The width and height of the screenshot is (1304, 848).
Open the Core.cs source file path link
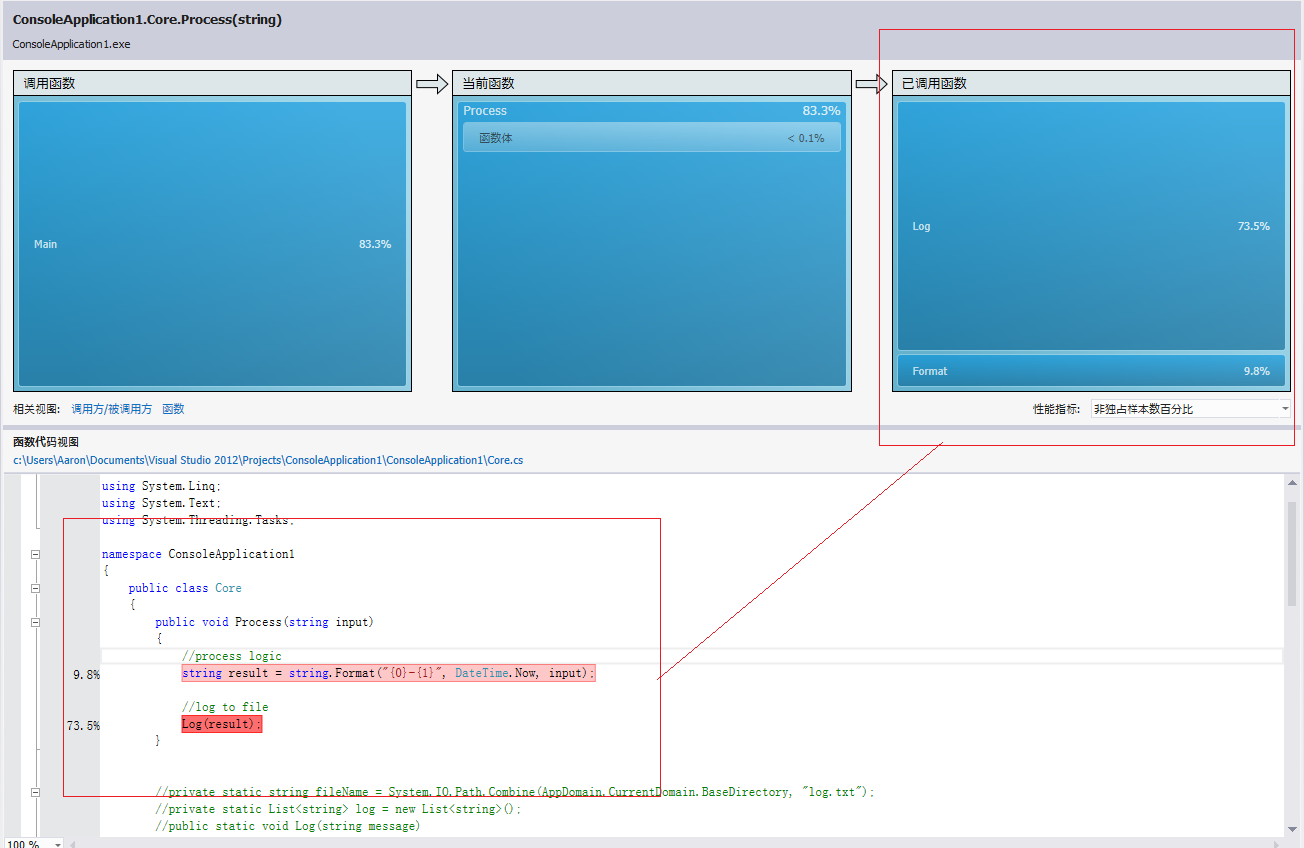tap(268, 460)
